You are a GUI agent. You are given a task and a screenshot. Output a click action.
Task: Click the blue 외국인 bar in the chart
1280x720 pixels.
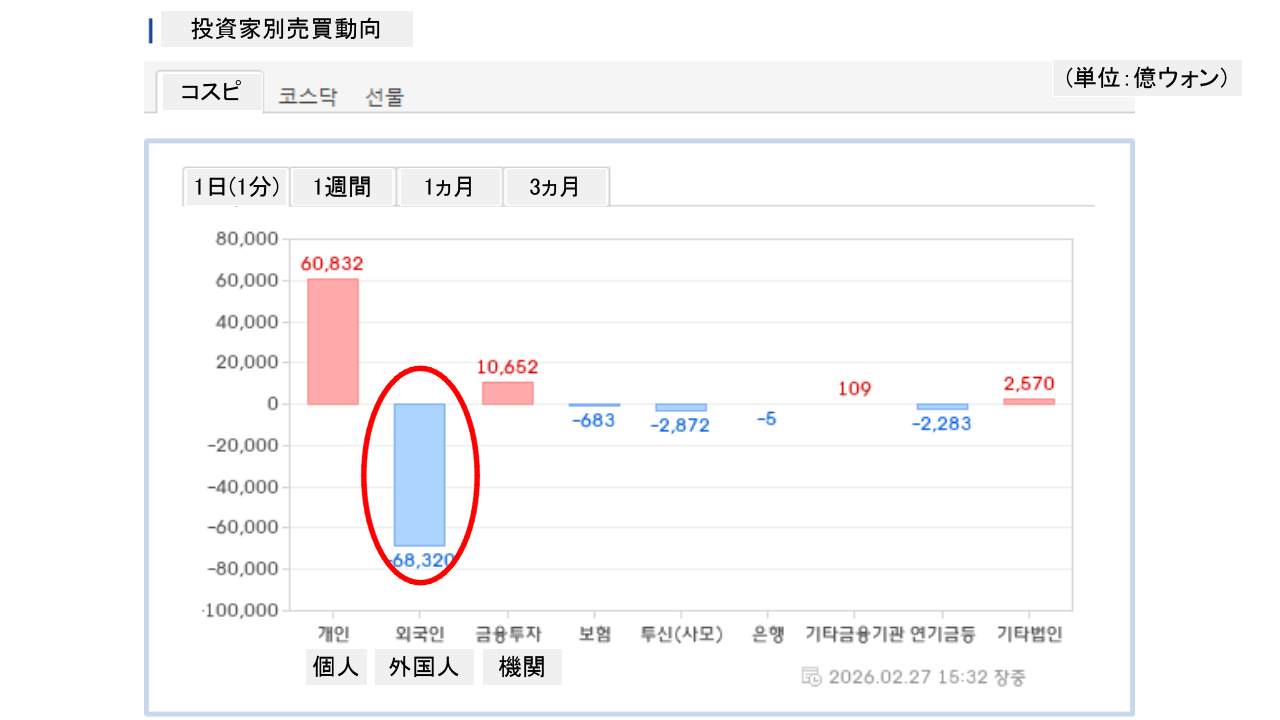coord(419,474)
